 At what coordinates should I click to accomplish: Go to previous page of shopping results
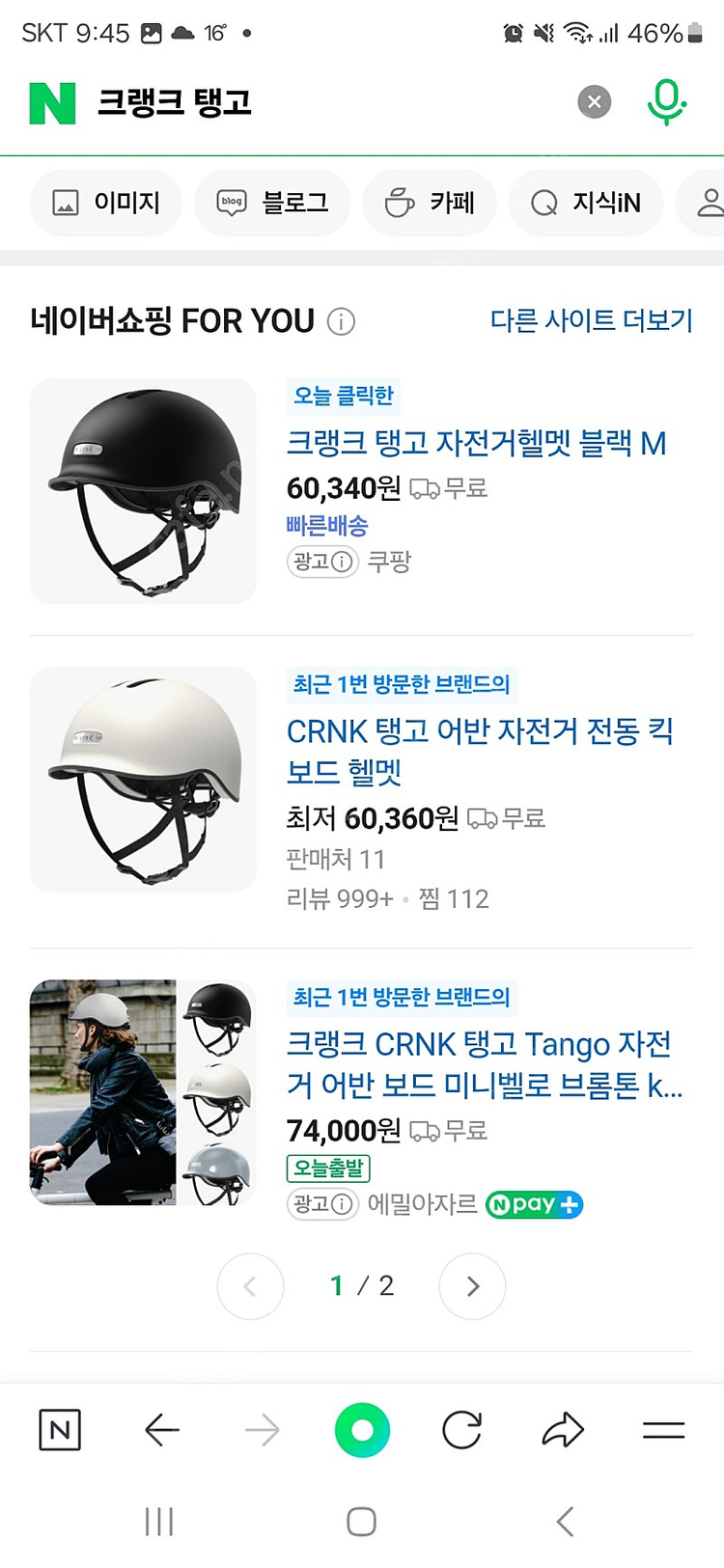pyautogui.click(x=251, y=1286)
